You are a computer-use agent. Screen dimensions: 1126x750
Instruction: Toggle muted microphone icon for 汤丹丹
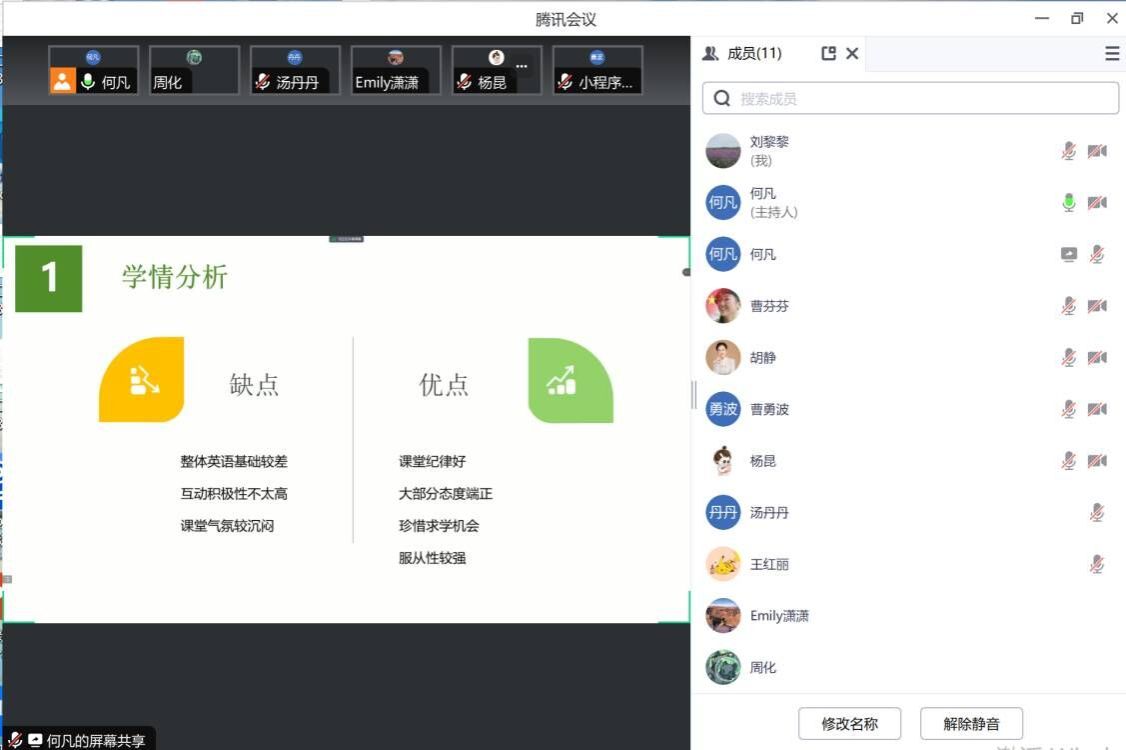1097,513
